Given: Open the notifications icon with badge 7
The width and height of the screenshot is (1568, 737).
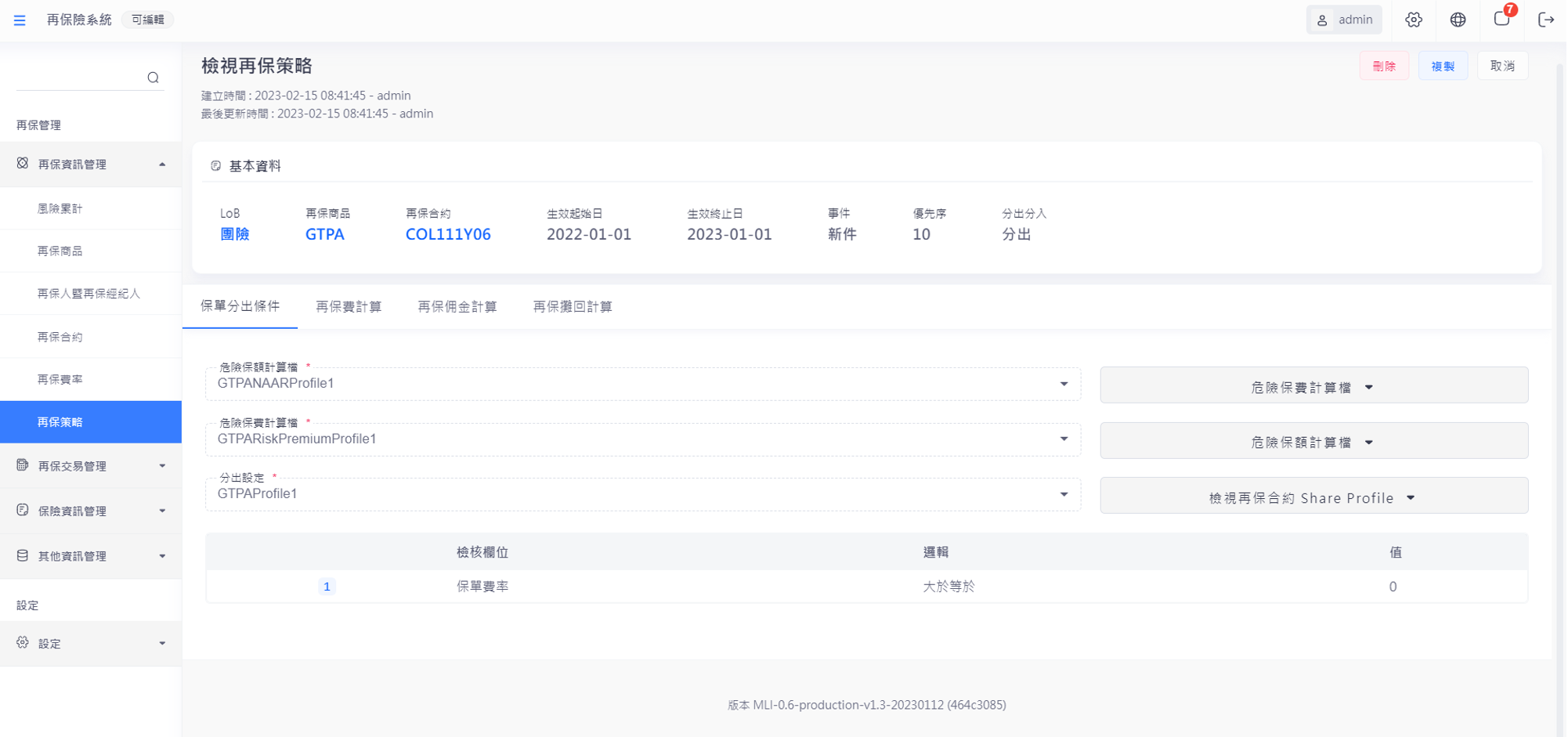Looking at the screenshot, I should [1501, 20].
